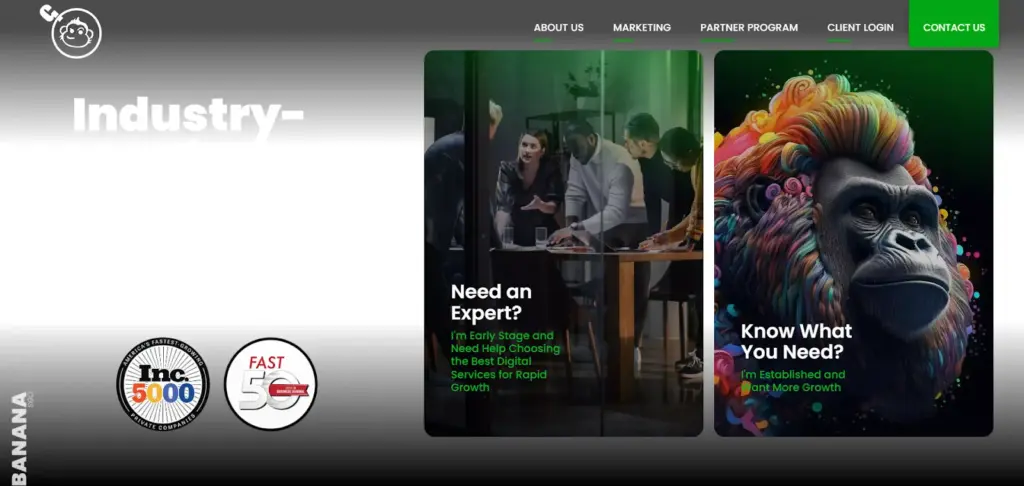The image size is (1024, 486).
Task: Open the About Us menu
Action: pyautogui.click(x=558, y=28)
